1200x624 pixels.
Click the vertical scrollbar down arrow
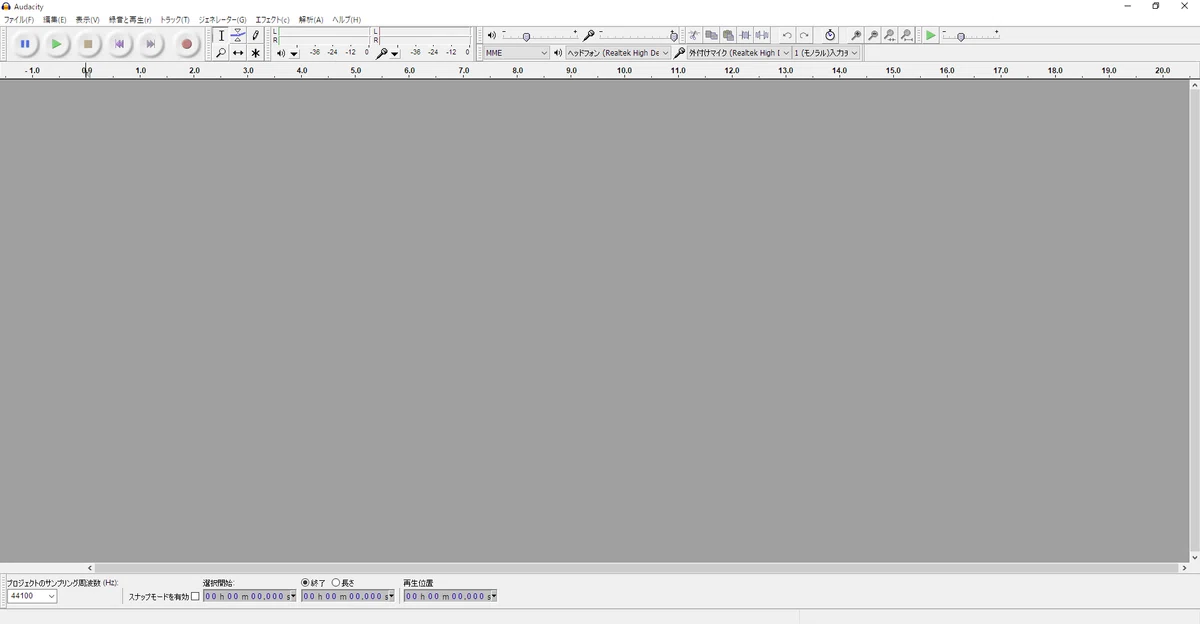click(1194, 557)
